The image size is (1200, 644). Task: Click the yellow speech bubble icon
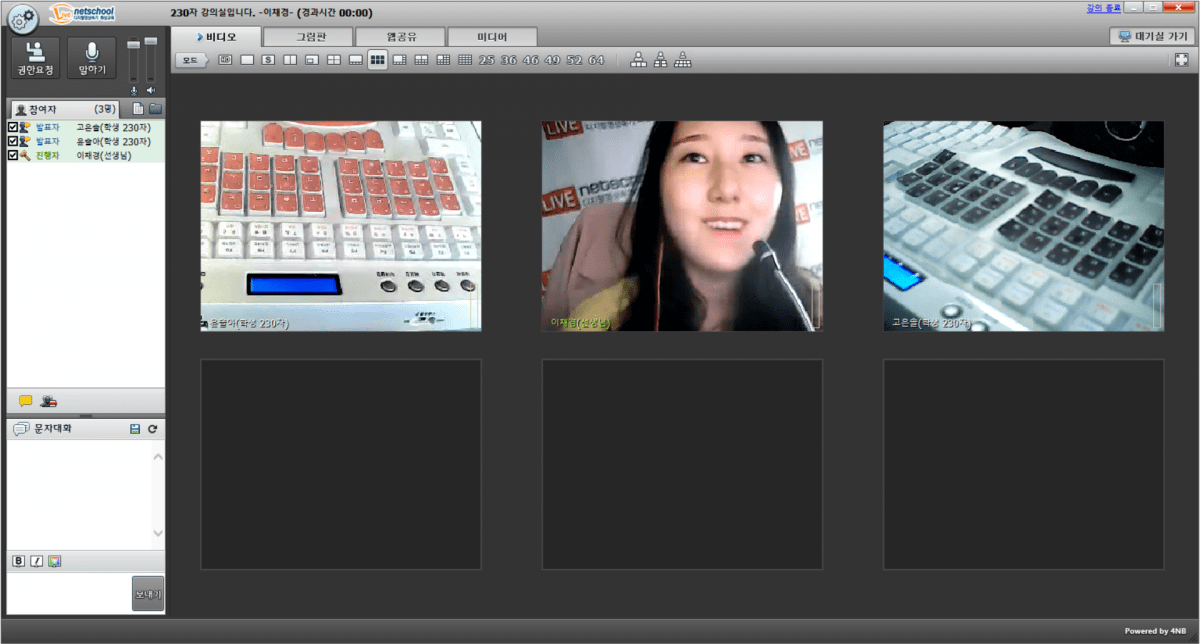26,401
